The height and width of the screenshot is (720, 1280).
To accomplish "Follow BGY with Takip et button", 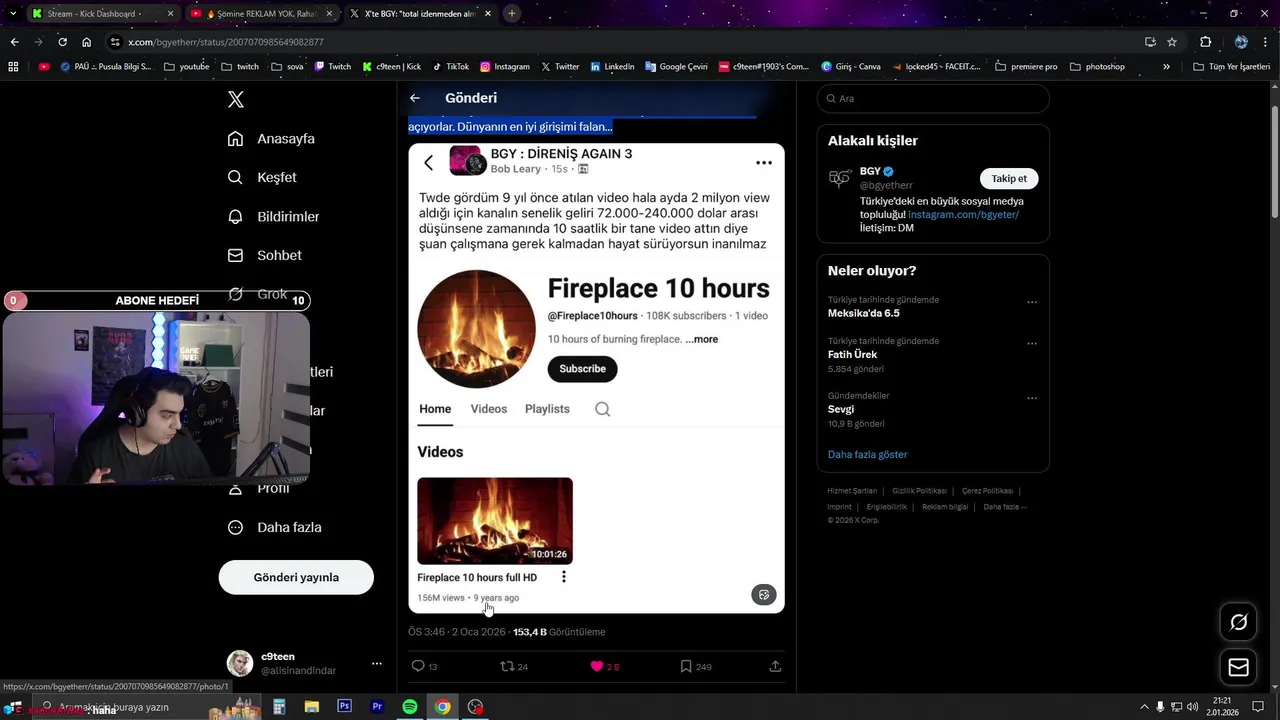I will [x=1009, y=178].
